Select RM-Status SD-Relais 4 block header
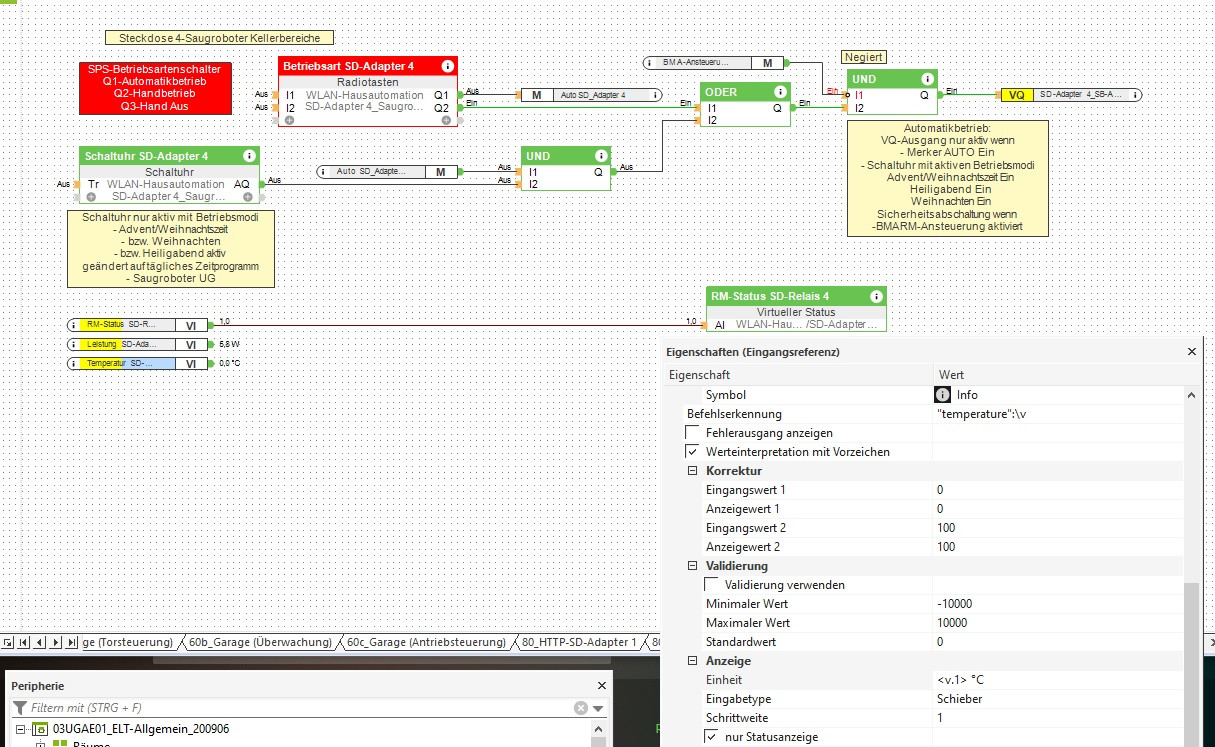Viewport: 1215px width, 747px height. tap(796, 296)
